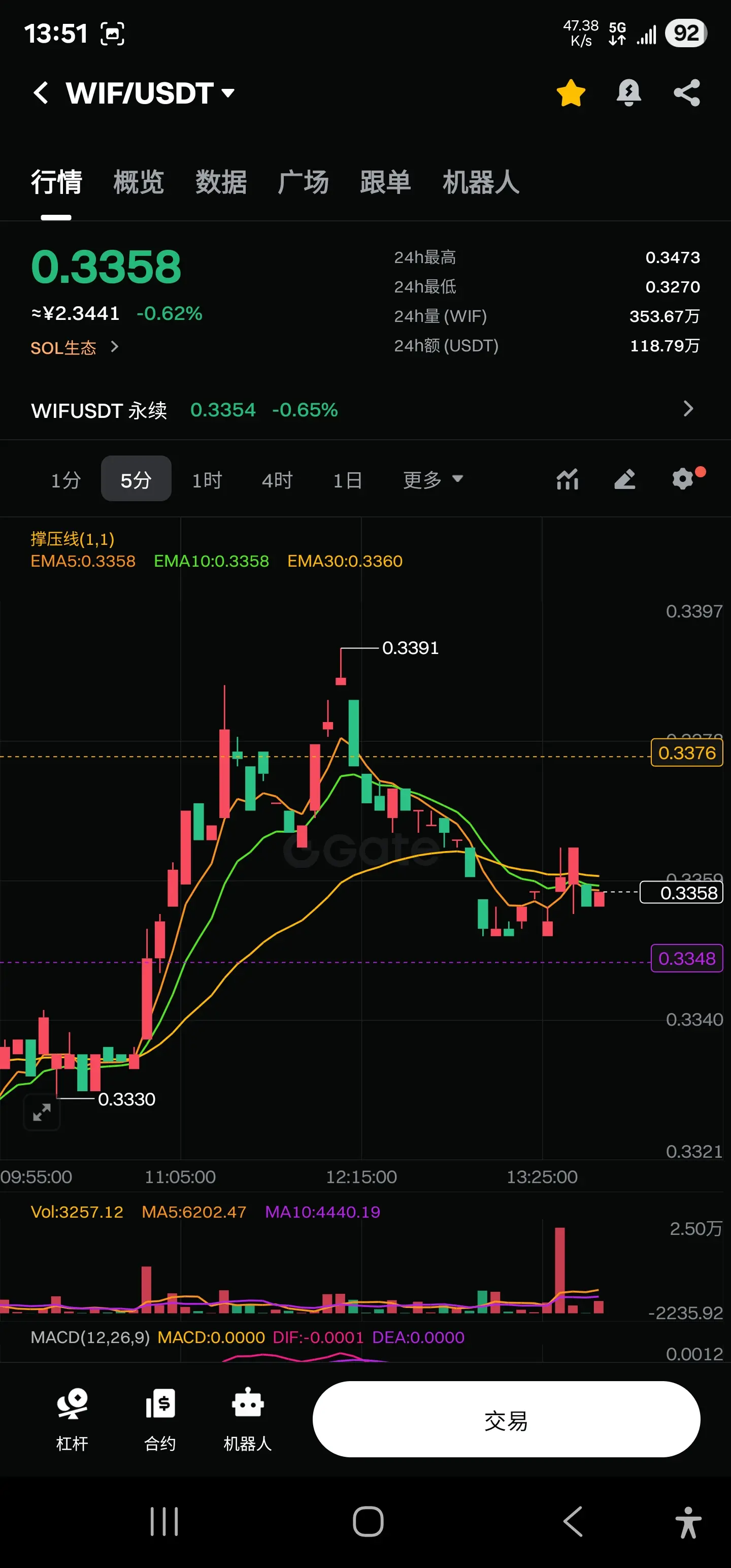
Task: Tap the battery 92 status indicator
Action: (686, 33)
